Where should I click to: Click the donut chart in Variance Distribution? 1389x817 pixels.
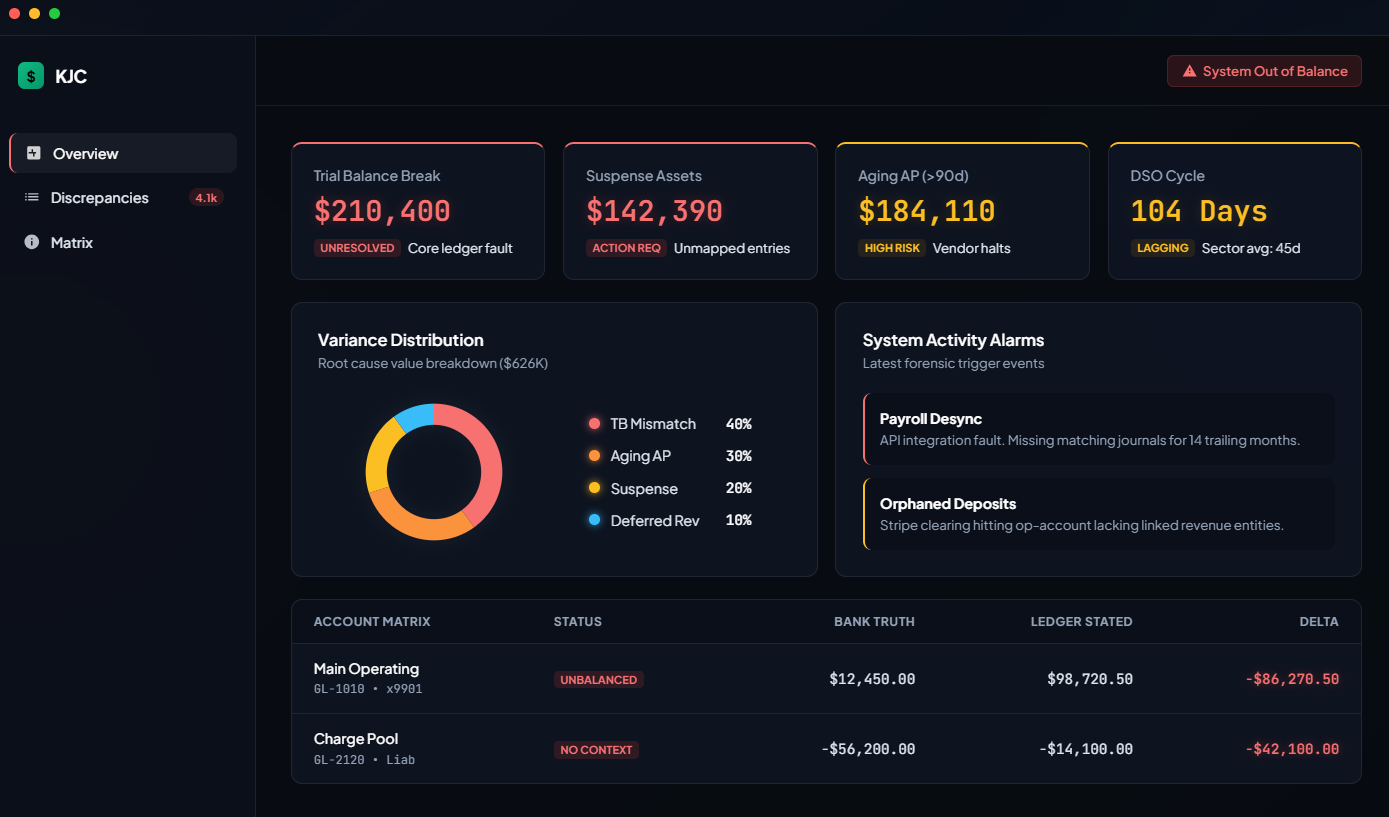tap(434, 472)
